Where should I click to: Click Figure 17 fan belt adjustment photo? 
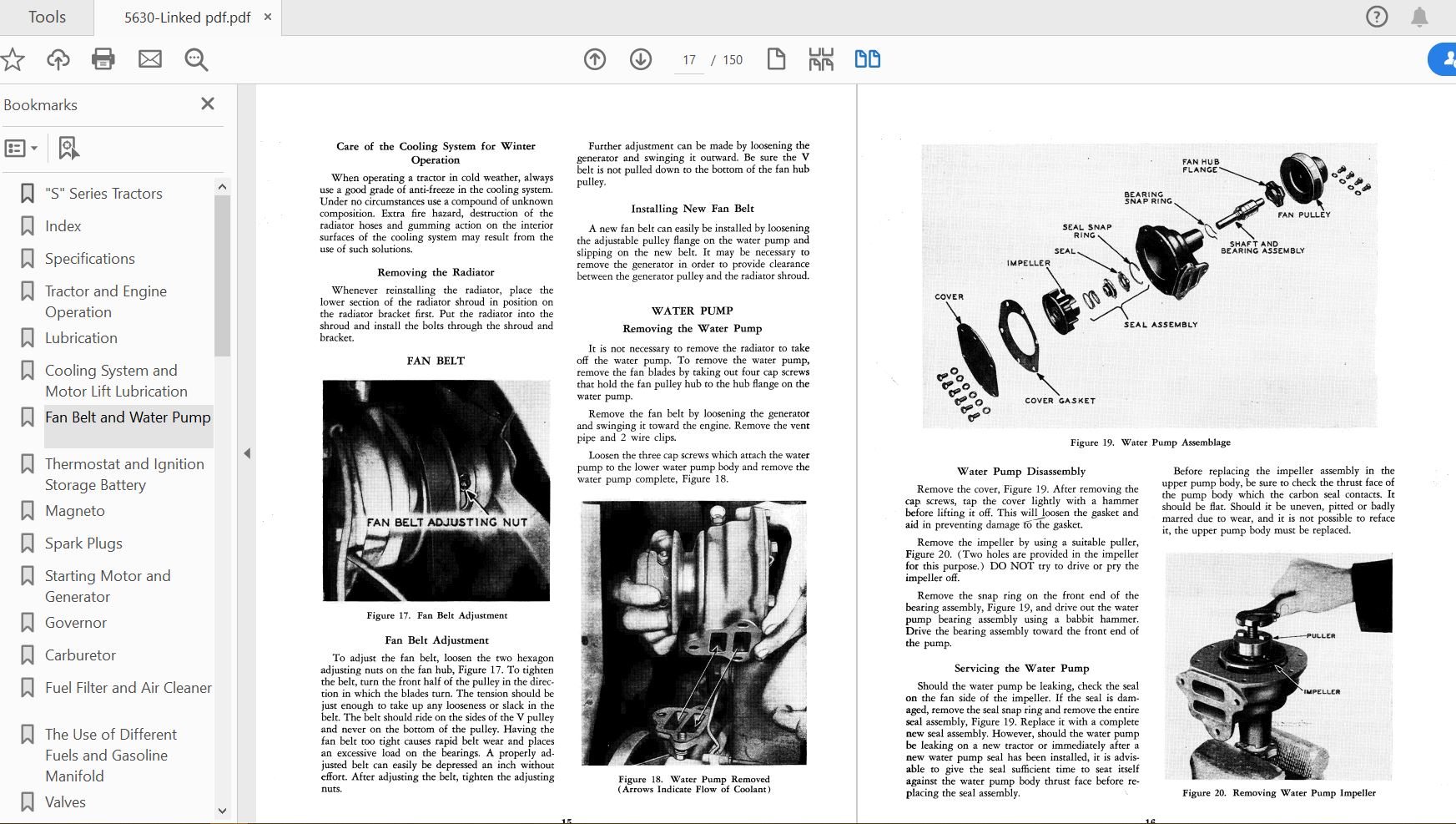(x=436, y=490)
